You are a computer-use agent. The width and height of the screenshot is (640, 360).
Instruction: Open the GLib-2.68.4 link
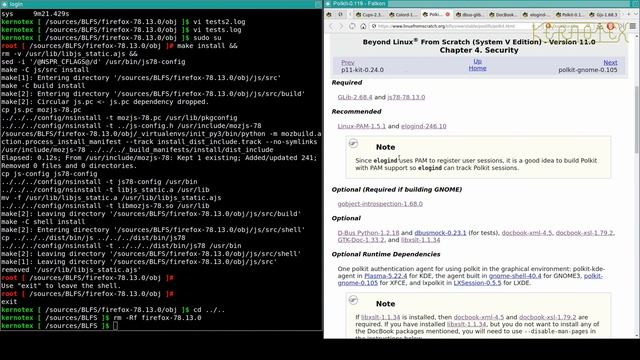355,97
